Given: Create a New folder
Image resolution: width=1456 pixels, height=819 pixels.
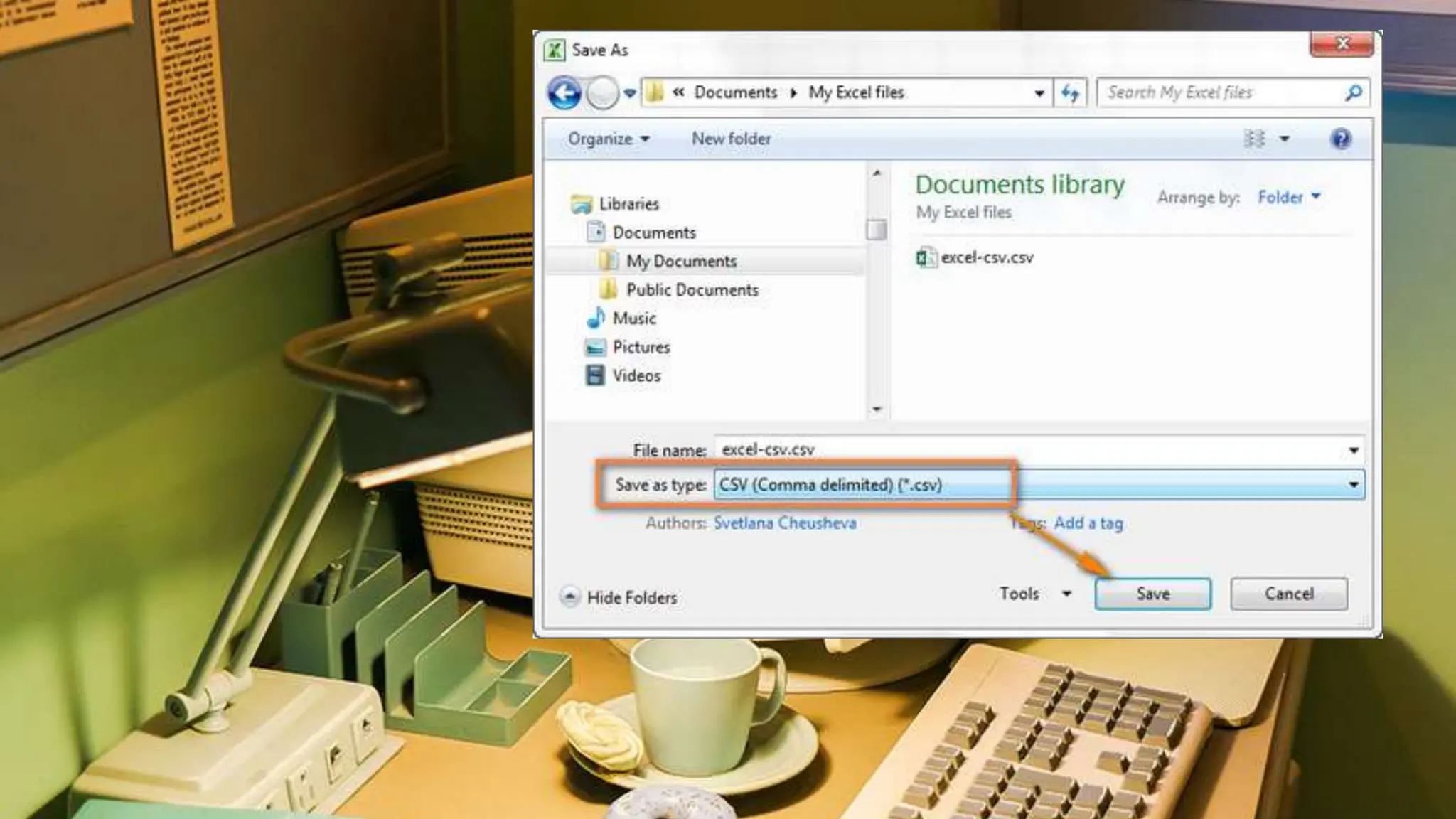Looking at the screenshot, I should click(x=731, y=139).
